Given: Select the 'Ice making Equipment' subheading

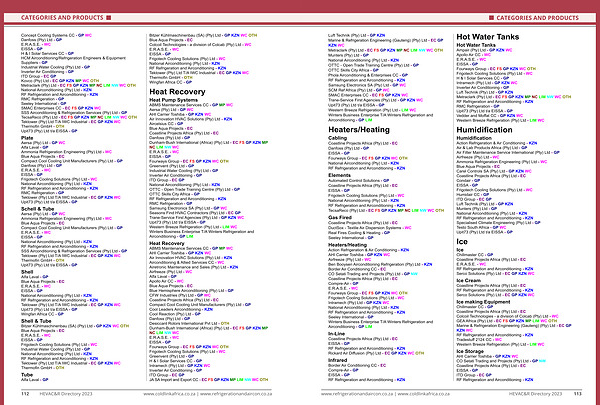Looking at the screenshot, I should pos(483,302).
